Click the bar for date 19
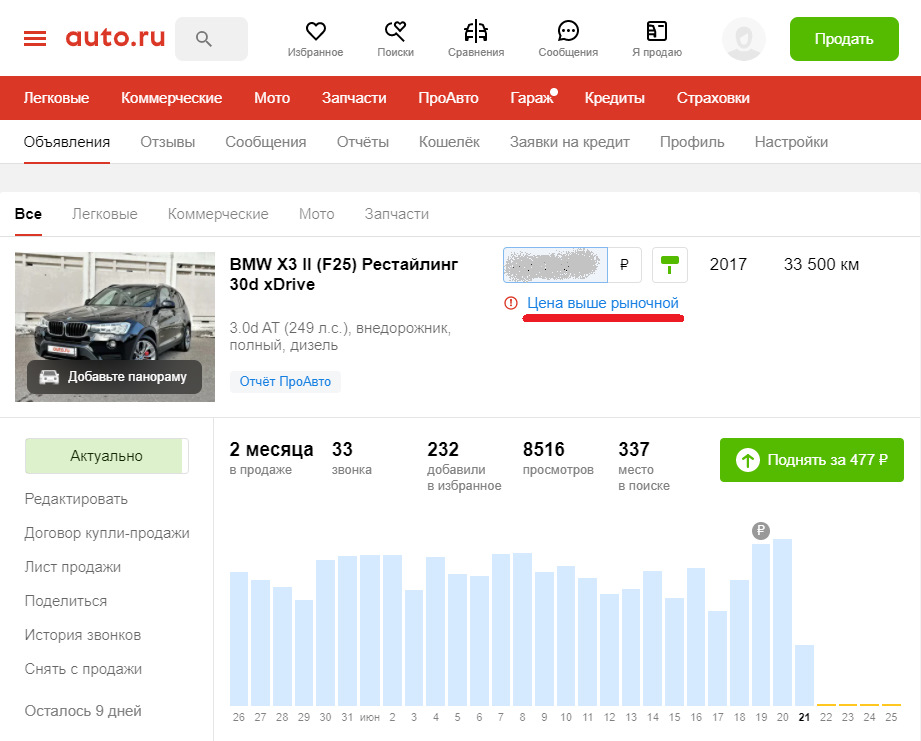This screenshot has width=921, height=741. [761, 625]
